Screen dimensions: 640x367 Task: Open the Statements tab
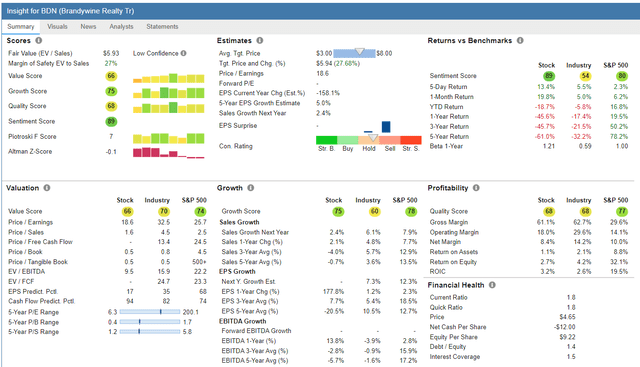(x=162, y=27)
